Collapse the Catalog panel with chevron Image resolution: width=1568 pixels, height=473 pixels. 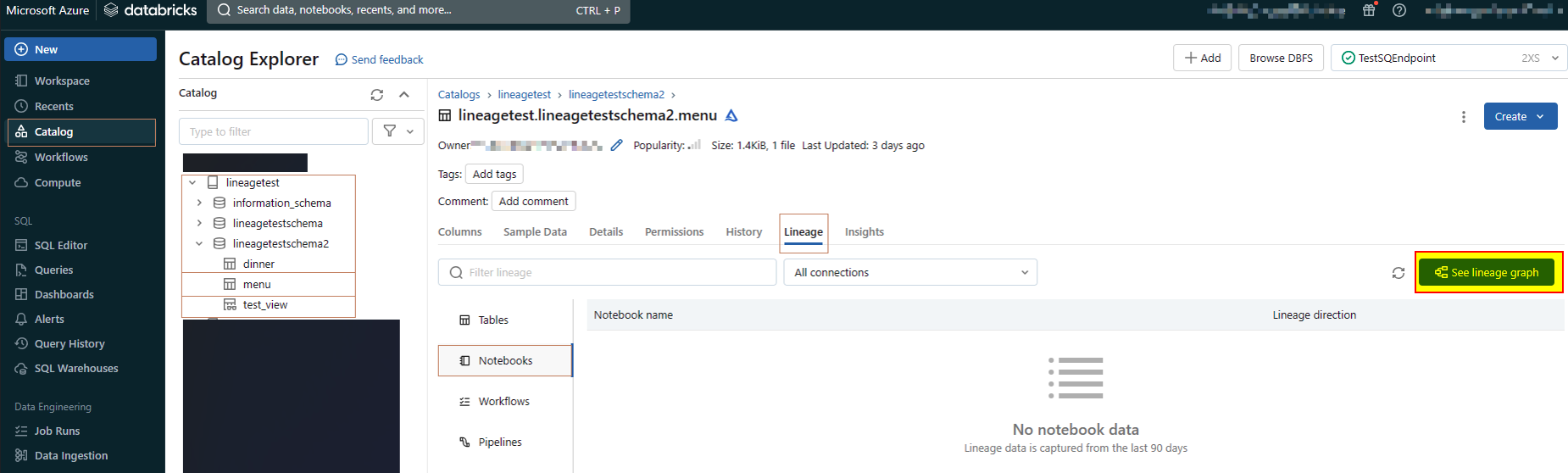coord(404,94)
